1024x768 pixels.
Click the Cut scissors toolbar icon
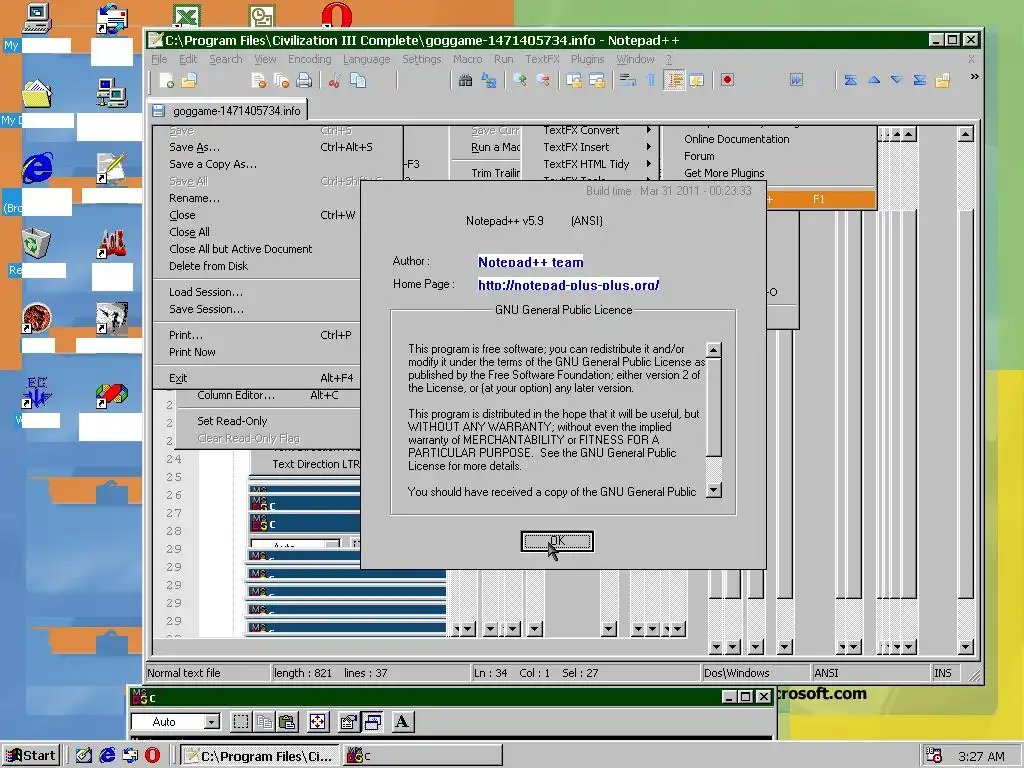point(334,81)
